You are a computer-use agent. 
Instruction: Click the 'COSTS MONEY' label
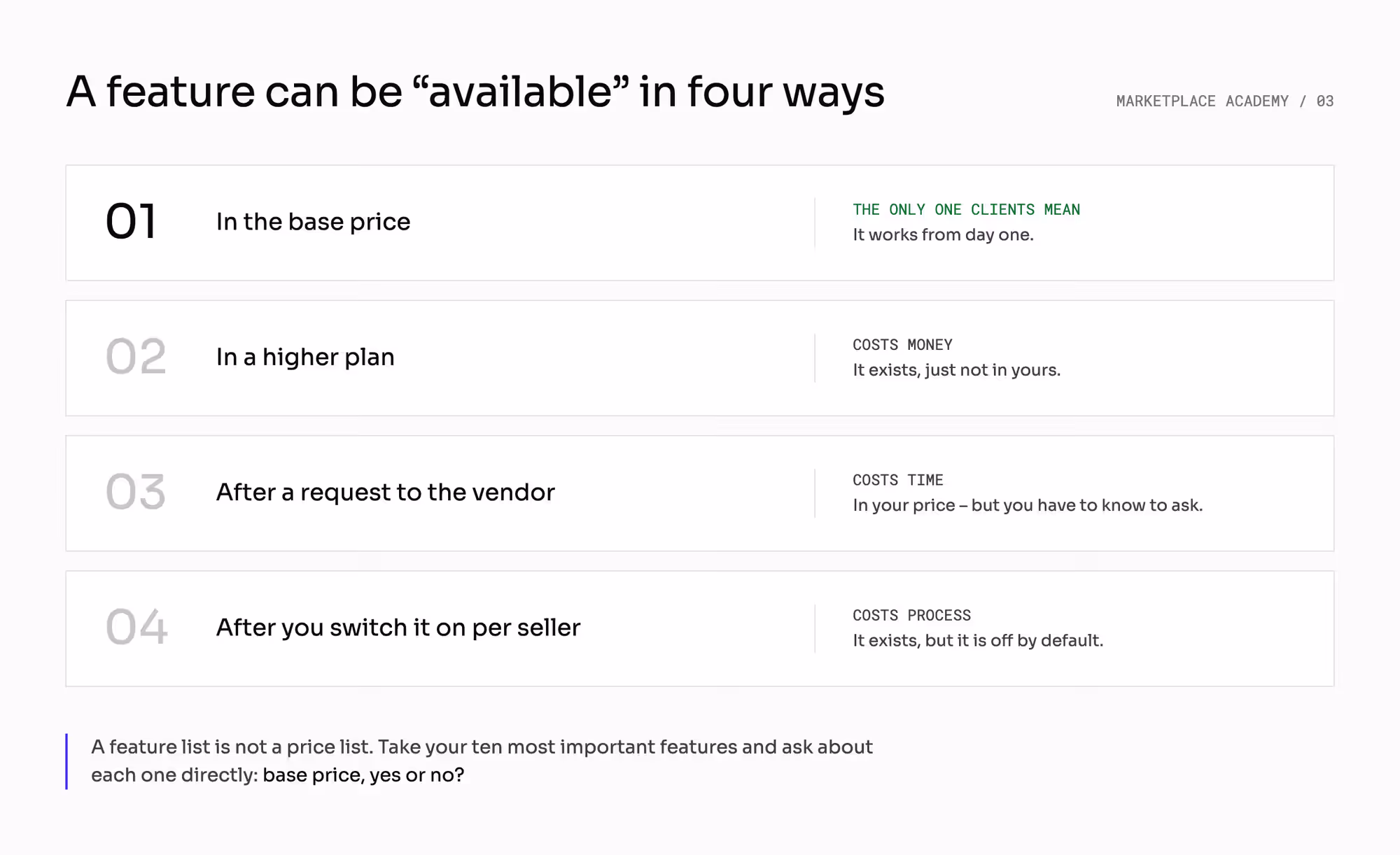902,345
